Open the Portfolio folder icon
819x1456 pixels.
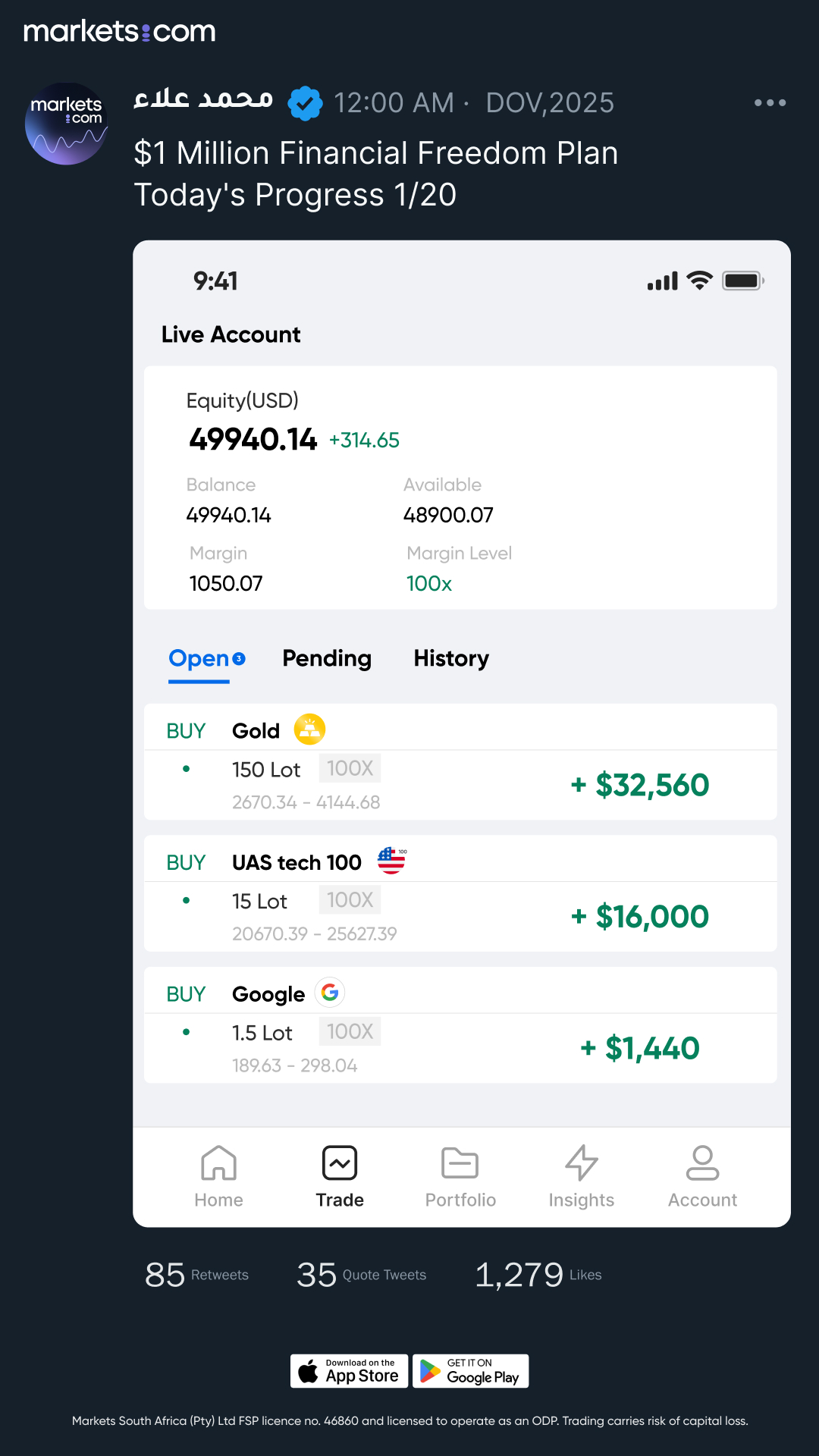point(460,1163)
